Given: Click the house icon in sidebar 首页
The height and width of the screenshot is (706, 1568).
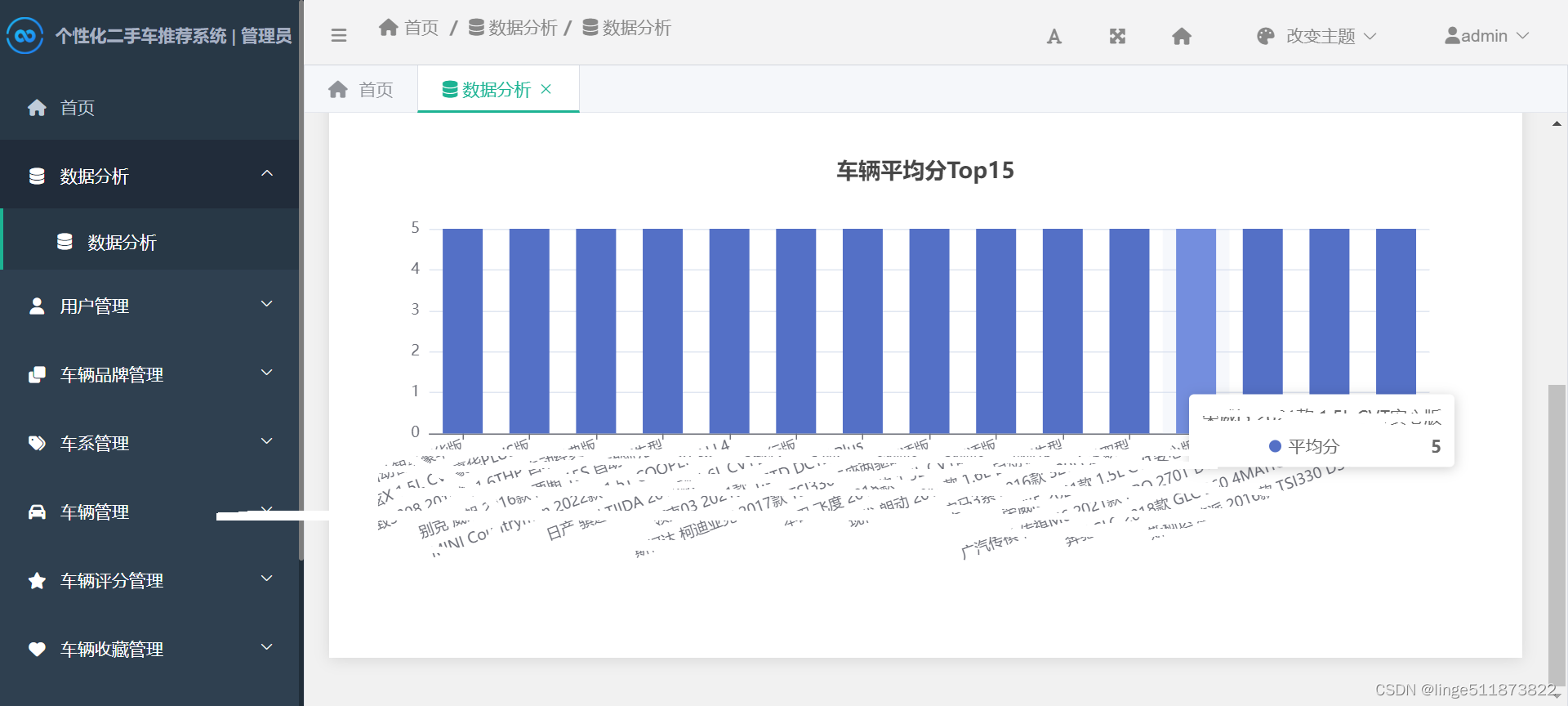Looking at the screenshot, I should (37, 107).
